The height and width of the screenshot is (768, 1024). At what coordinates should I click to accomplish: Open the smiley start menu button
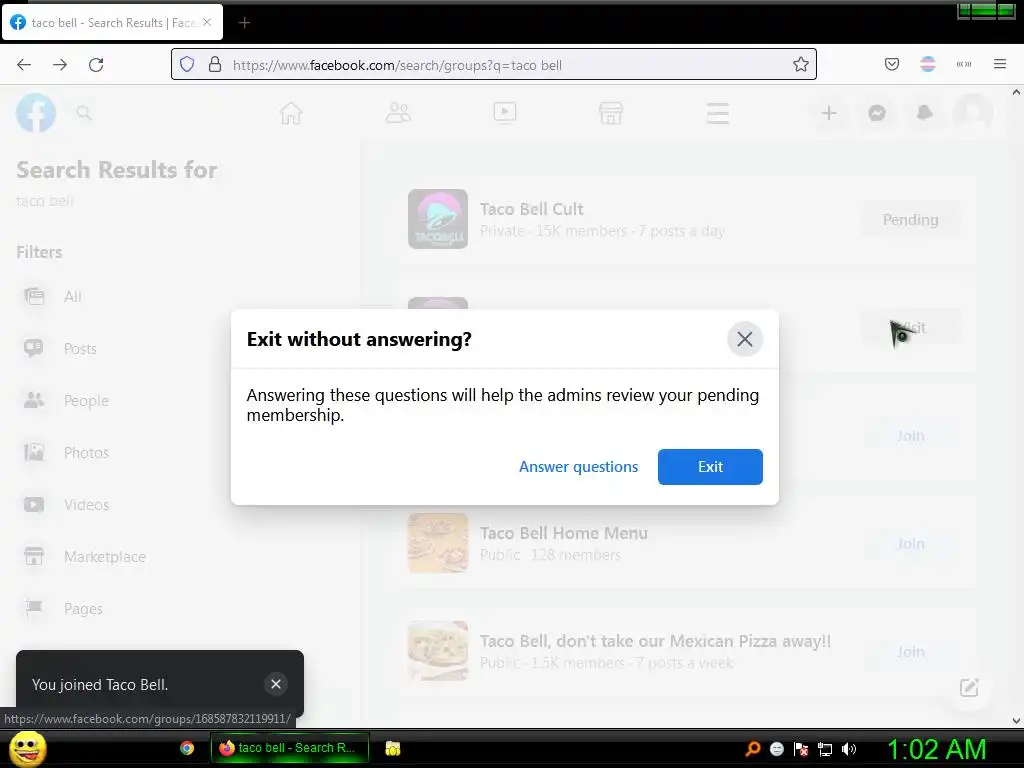click(28, 748)
